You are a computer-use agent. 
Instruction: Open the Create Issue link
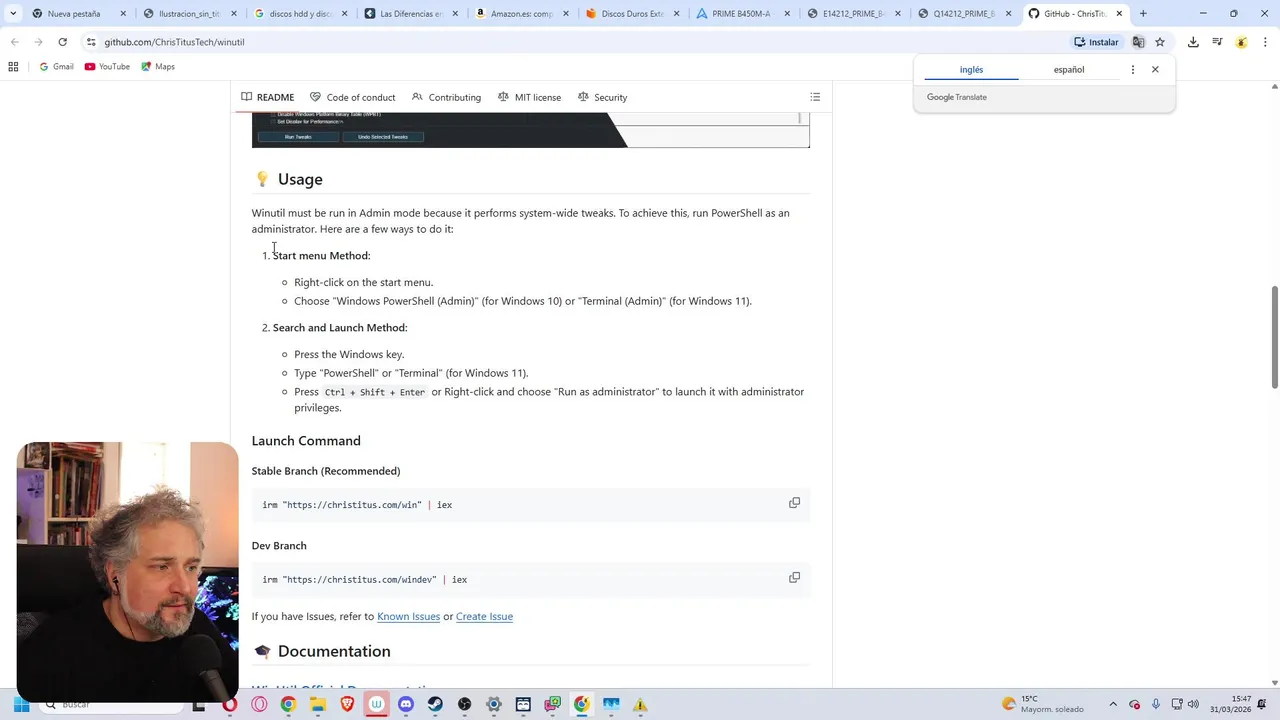[484, 616]
